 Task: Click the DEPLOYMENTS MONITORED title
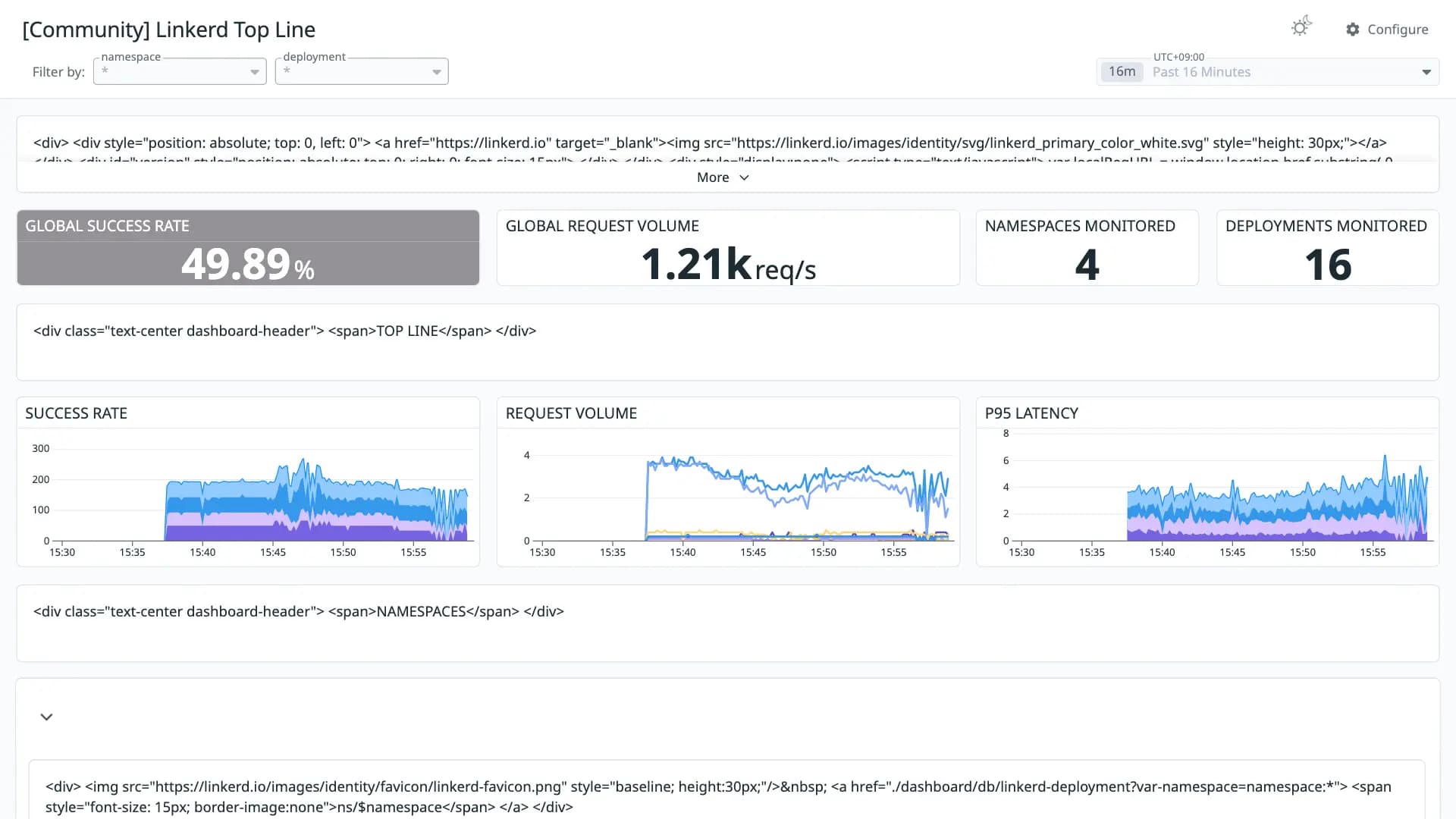(1326, 226)
